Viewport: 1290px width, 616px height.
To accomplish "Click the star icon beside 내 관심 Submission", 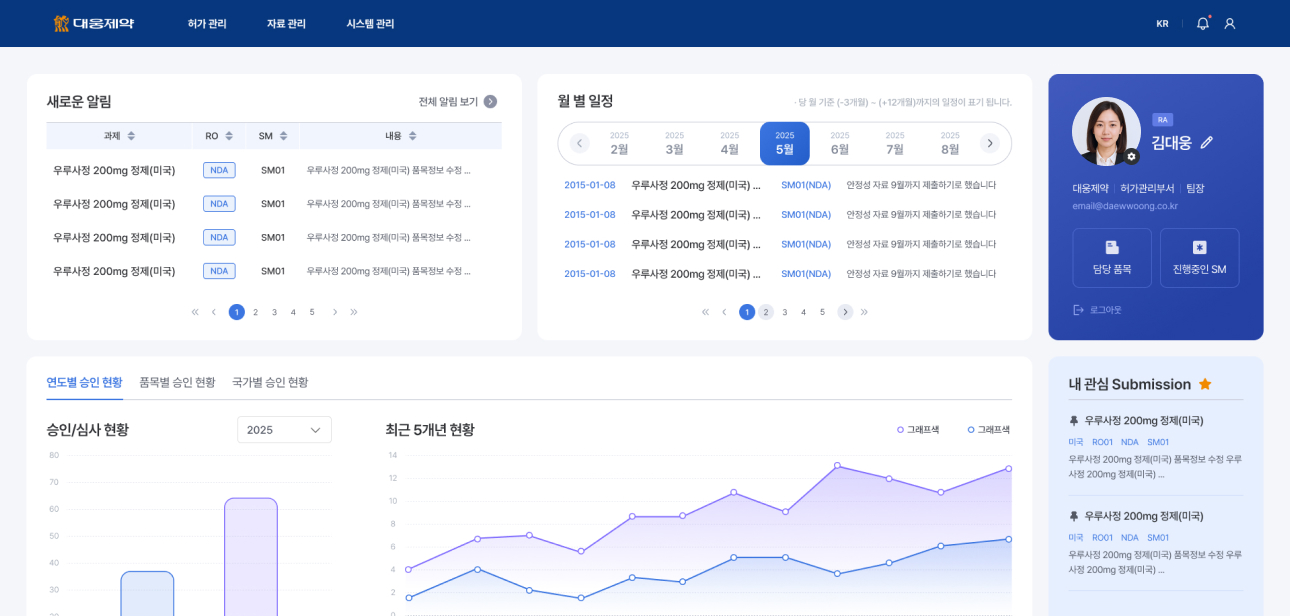I will point(1205,384).
